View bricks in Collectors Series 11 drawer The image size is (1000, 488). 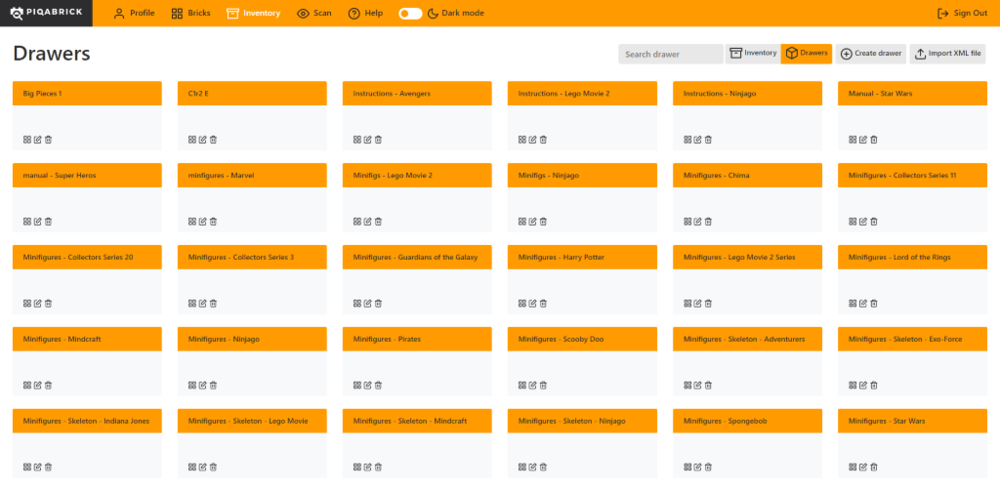[x=853, y=221]
